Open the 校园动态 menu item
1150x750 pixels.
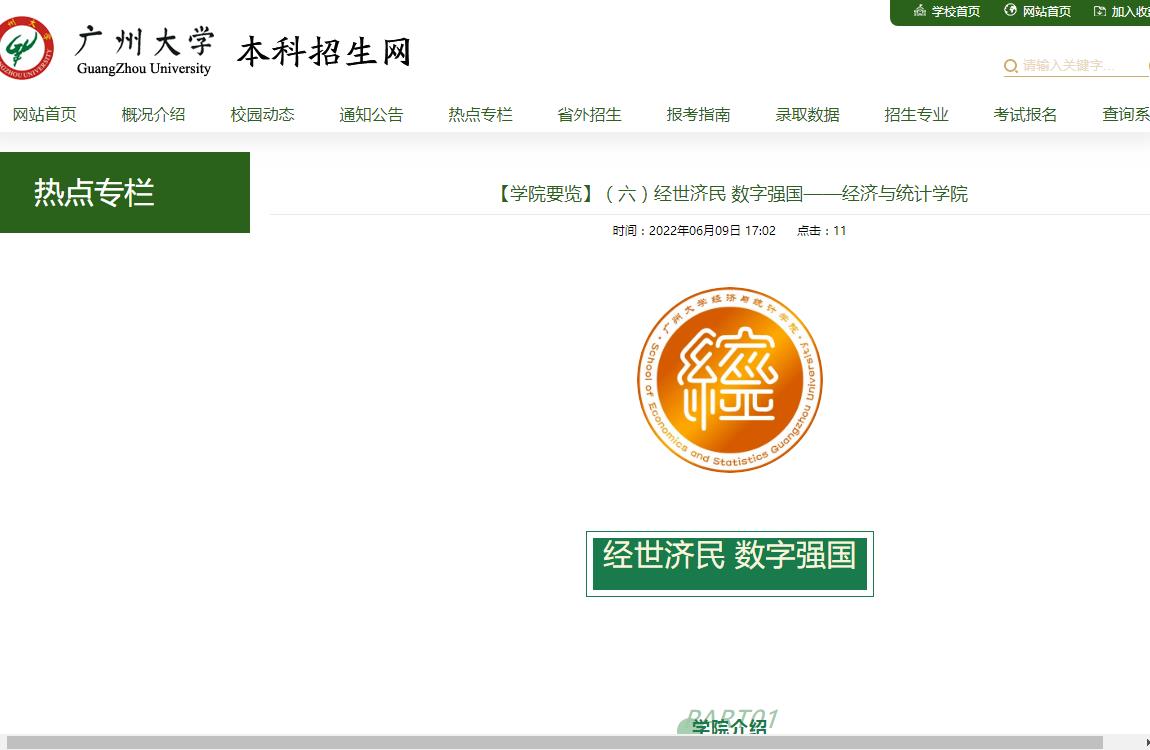pyautogui.click(x=263, y=114)
